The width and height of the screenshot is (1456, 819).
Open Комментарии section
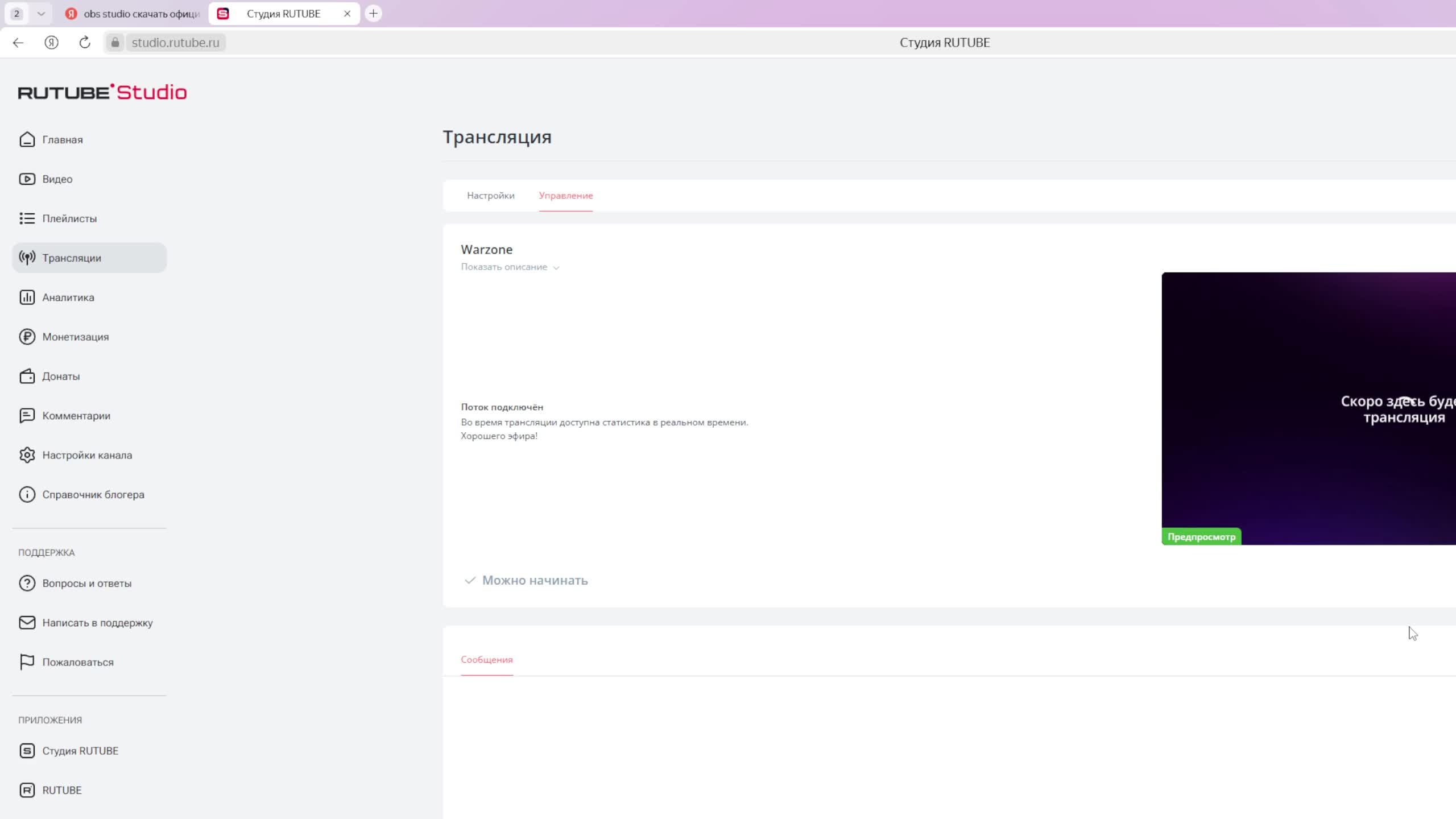click(89, 416)
